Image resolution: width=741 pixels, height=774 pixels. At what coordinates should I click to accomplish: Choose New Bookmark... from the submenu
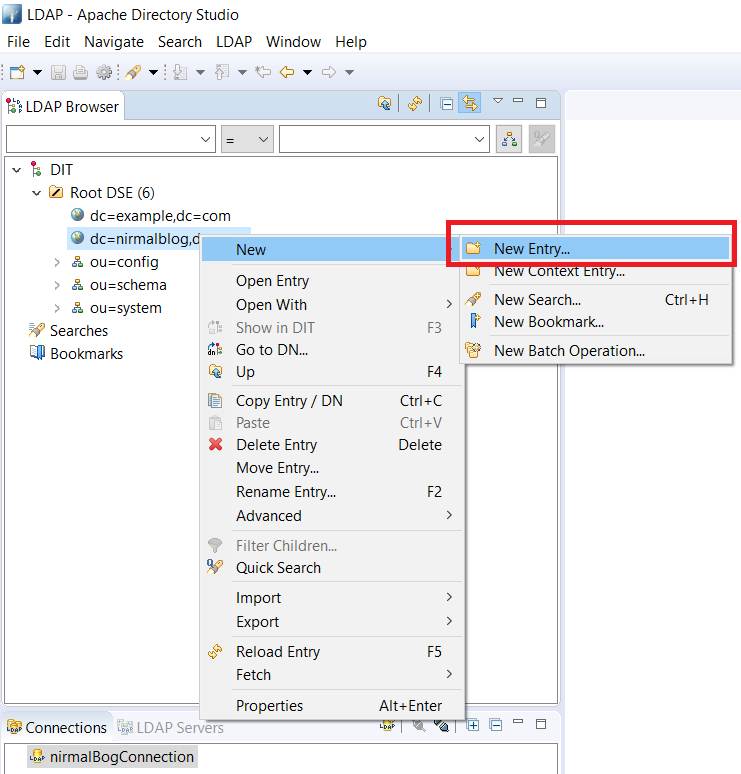[595, 322]
